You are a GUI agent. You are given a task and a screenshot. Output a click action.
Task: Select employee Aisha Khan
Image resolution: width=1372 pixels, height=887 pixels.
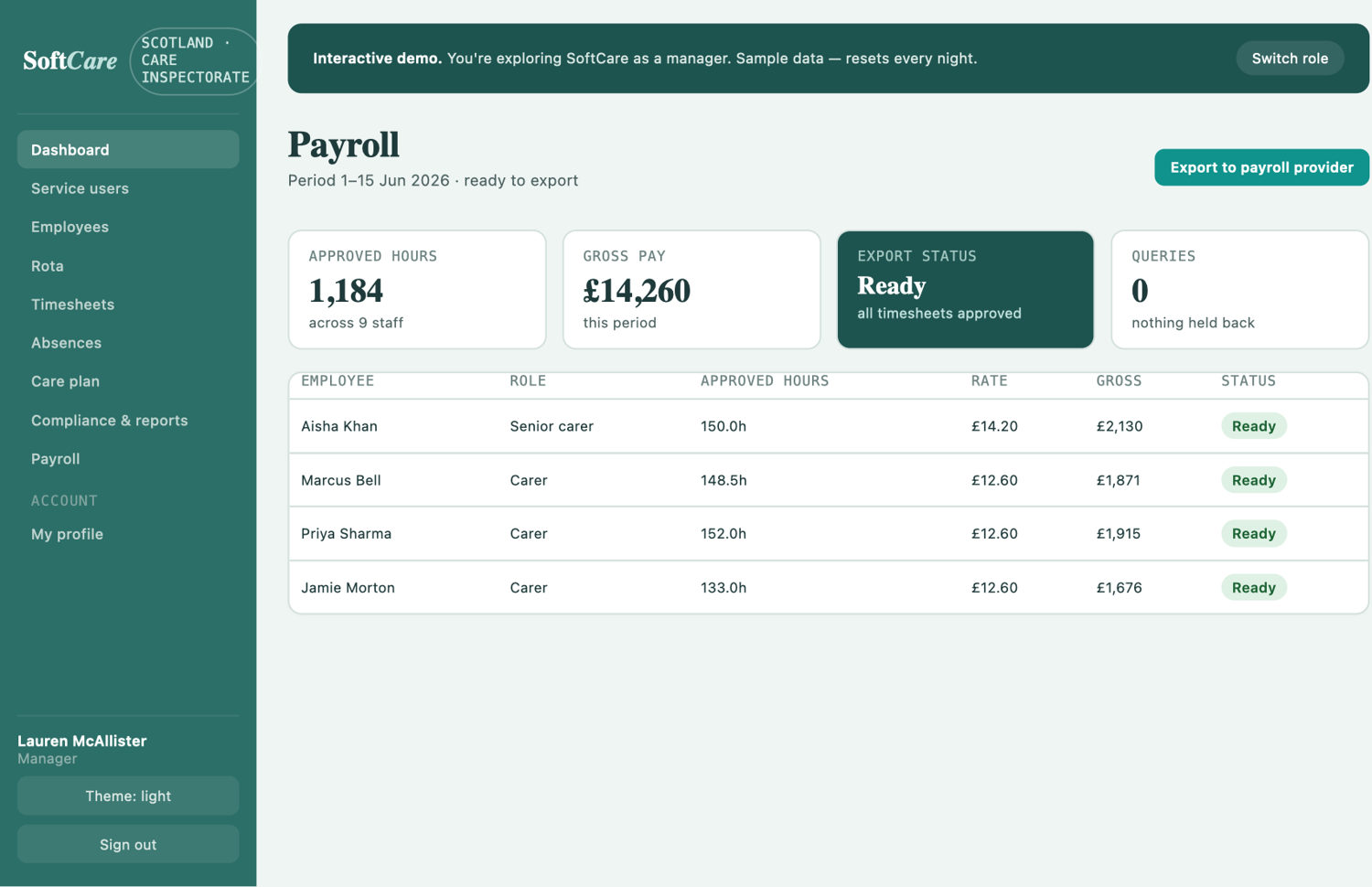pyautogui.click(x=339, y=426)
